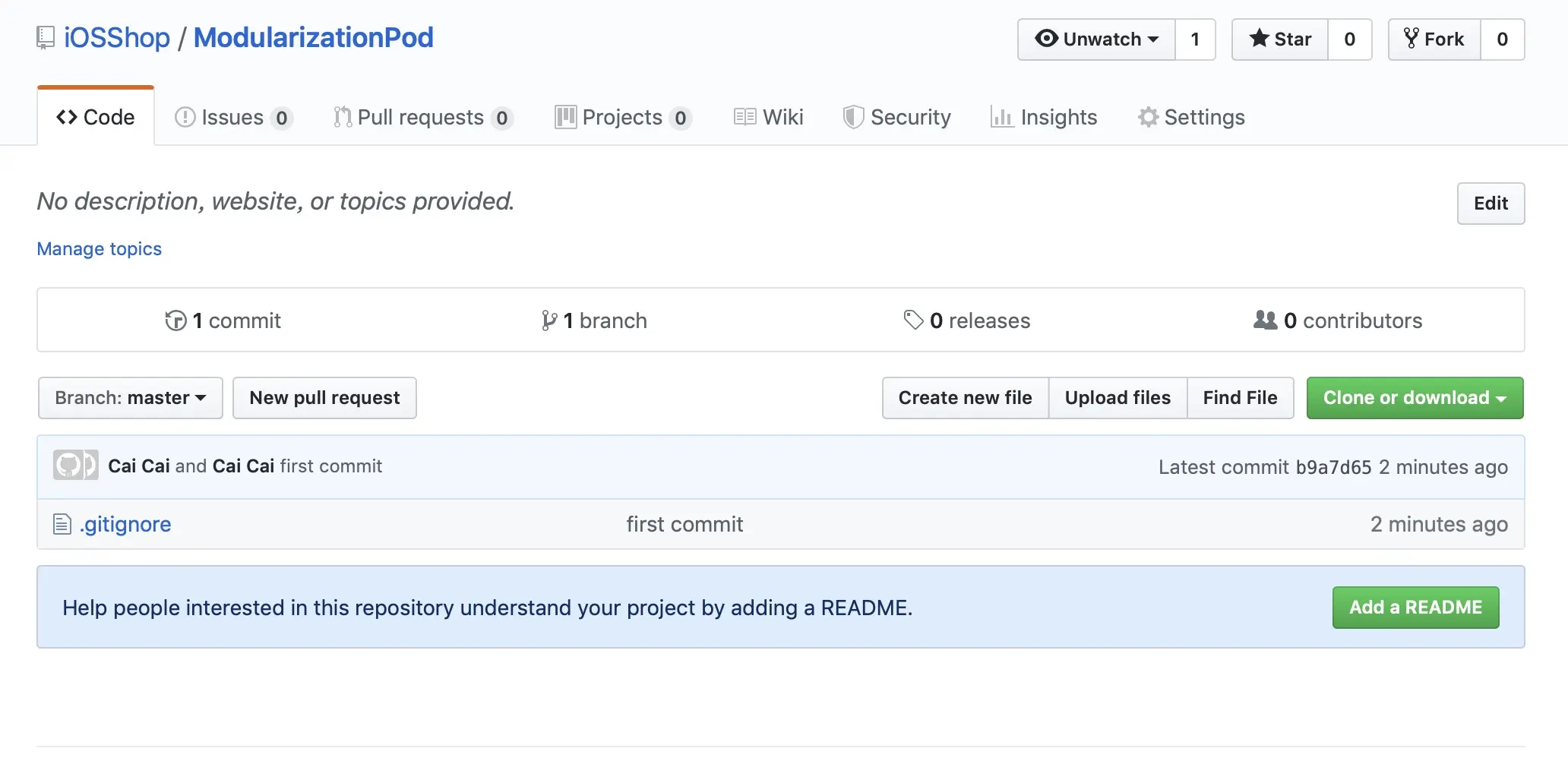Click first Cai Cai author name

pyautogui.click(x=139, y=466)
